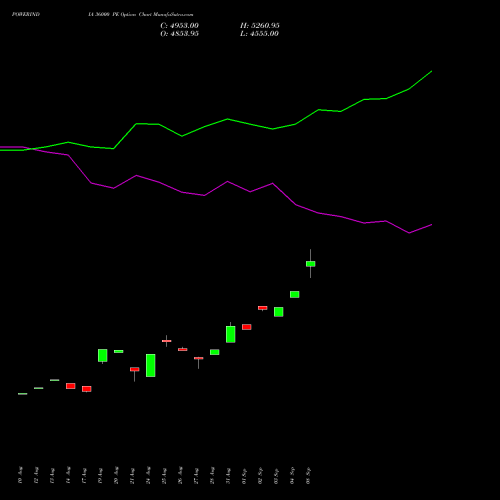500x500 pixels.
Task: Click the 14 Aug date label
Action: [x=68, y=475]
